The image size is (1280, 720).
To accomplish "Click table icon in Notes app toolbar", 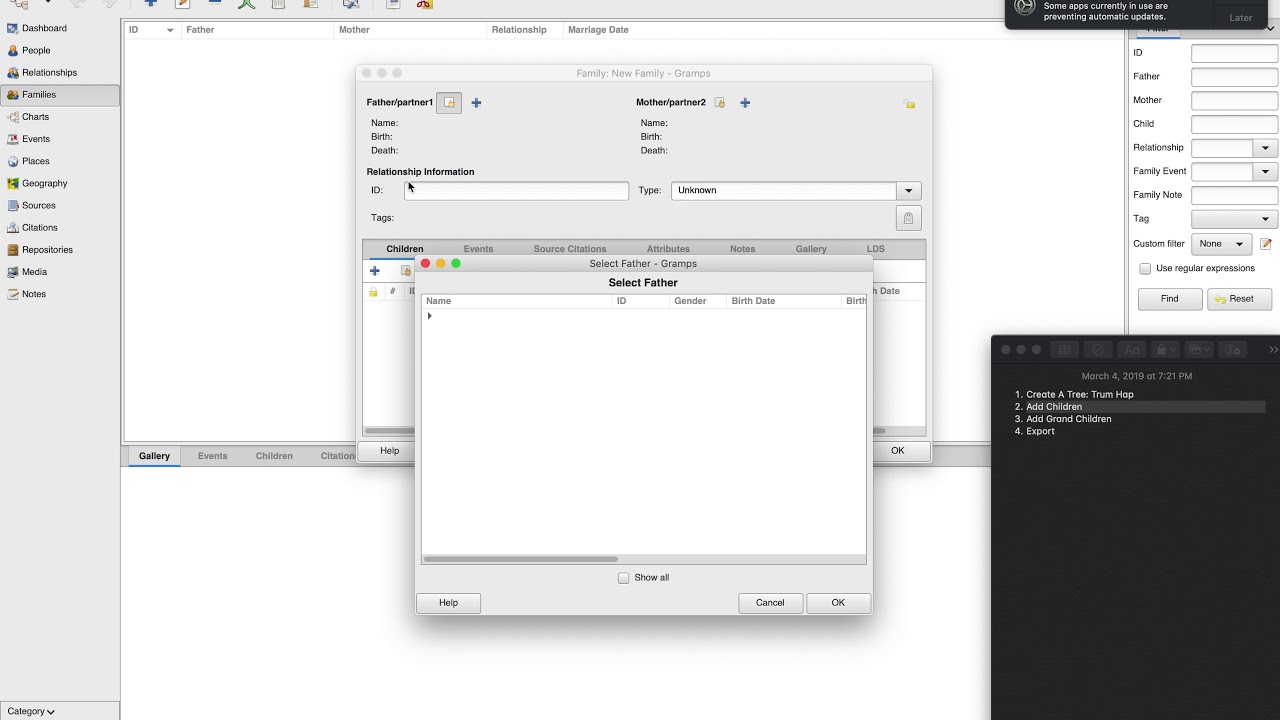I will click(1065, 350).
